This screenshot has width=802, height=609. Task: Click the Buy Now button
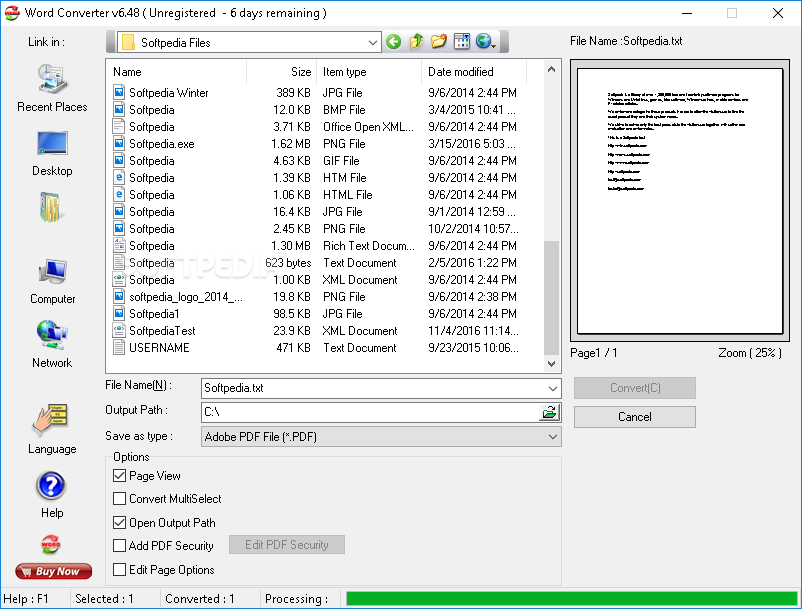click(x=54, y=571)
